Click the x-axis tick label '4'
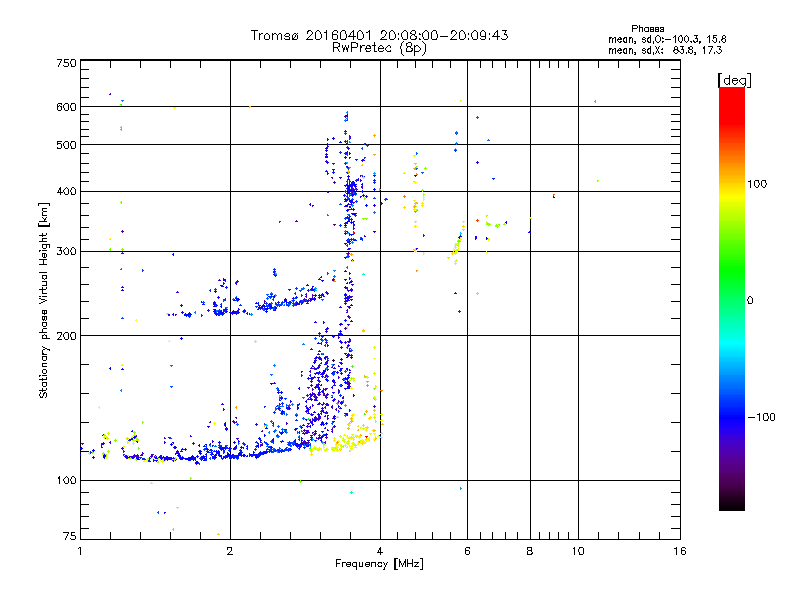This screenshot has width=800, height=600. 380,551
